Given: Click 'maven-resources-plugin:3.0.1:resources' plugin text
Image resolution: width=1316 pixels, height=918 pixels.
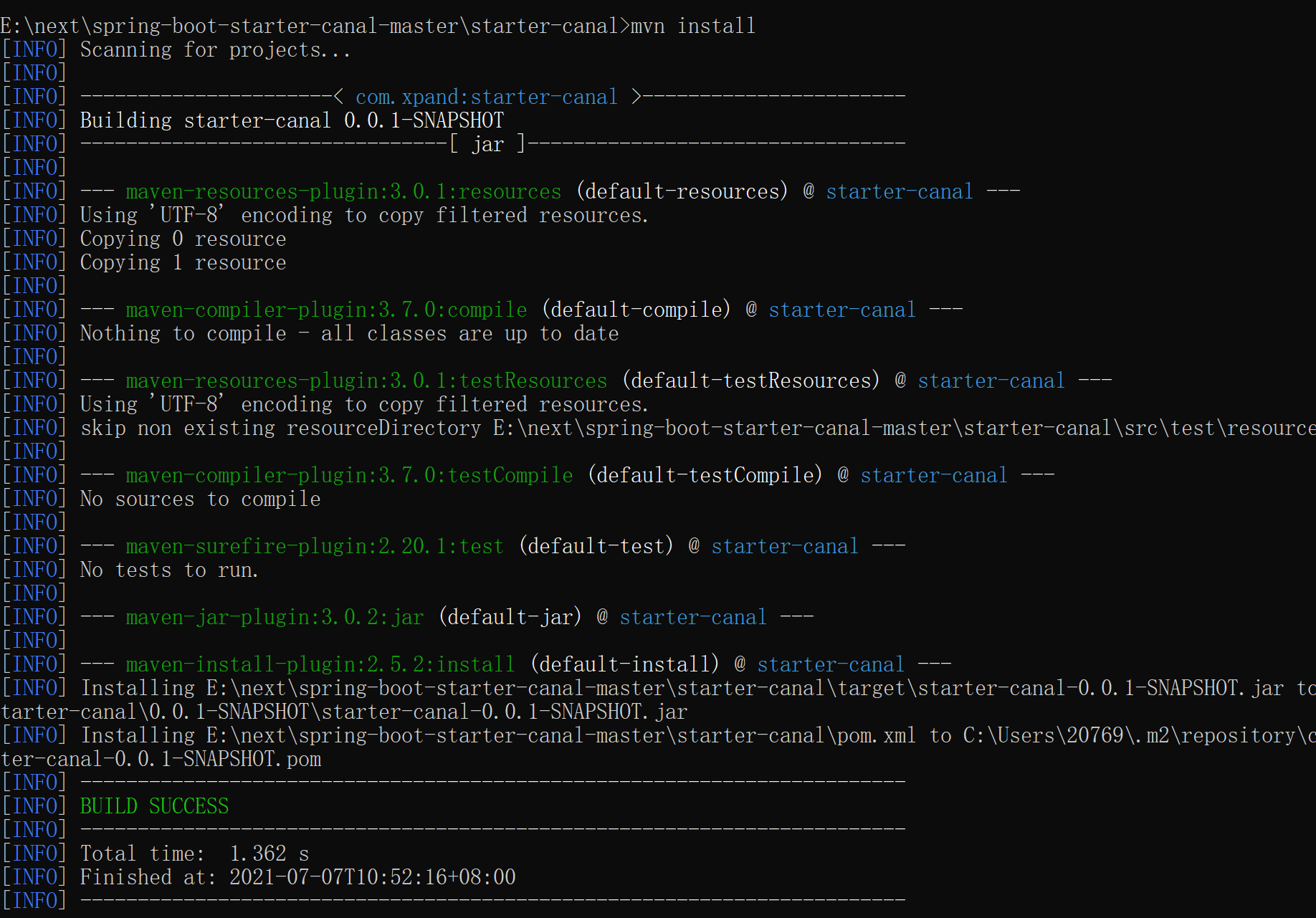Looking at the screenshot, I should coord(343,192).
